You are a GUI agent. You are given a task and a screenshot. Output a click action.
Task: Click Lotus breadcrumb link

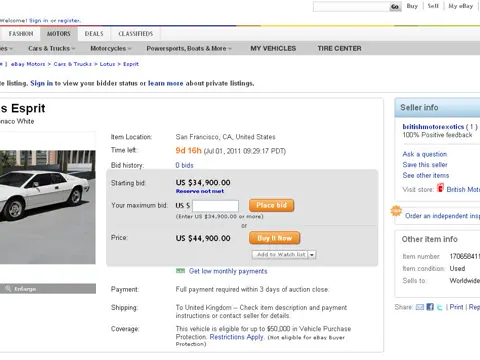107,64
